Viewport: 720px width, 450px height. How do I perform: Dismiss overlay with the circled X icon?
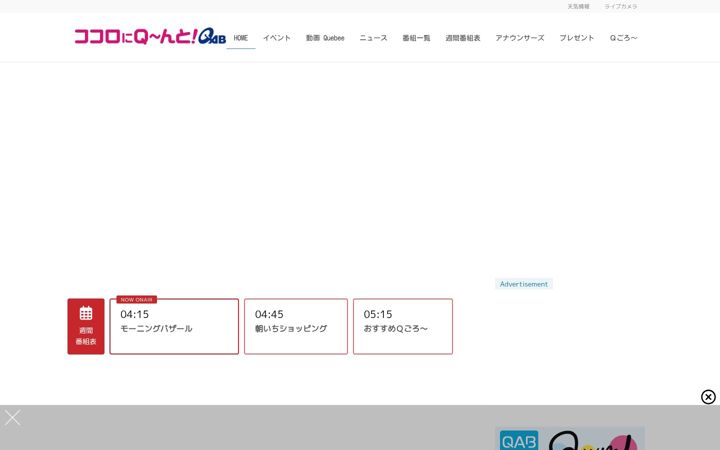(x=708, y=397)
